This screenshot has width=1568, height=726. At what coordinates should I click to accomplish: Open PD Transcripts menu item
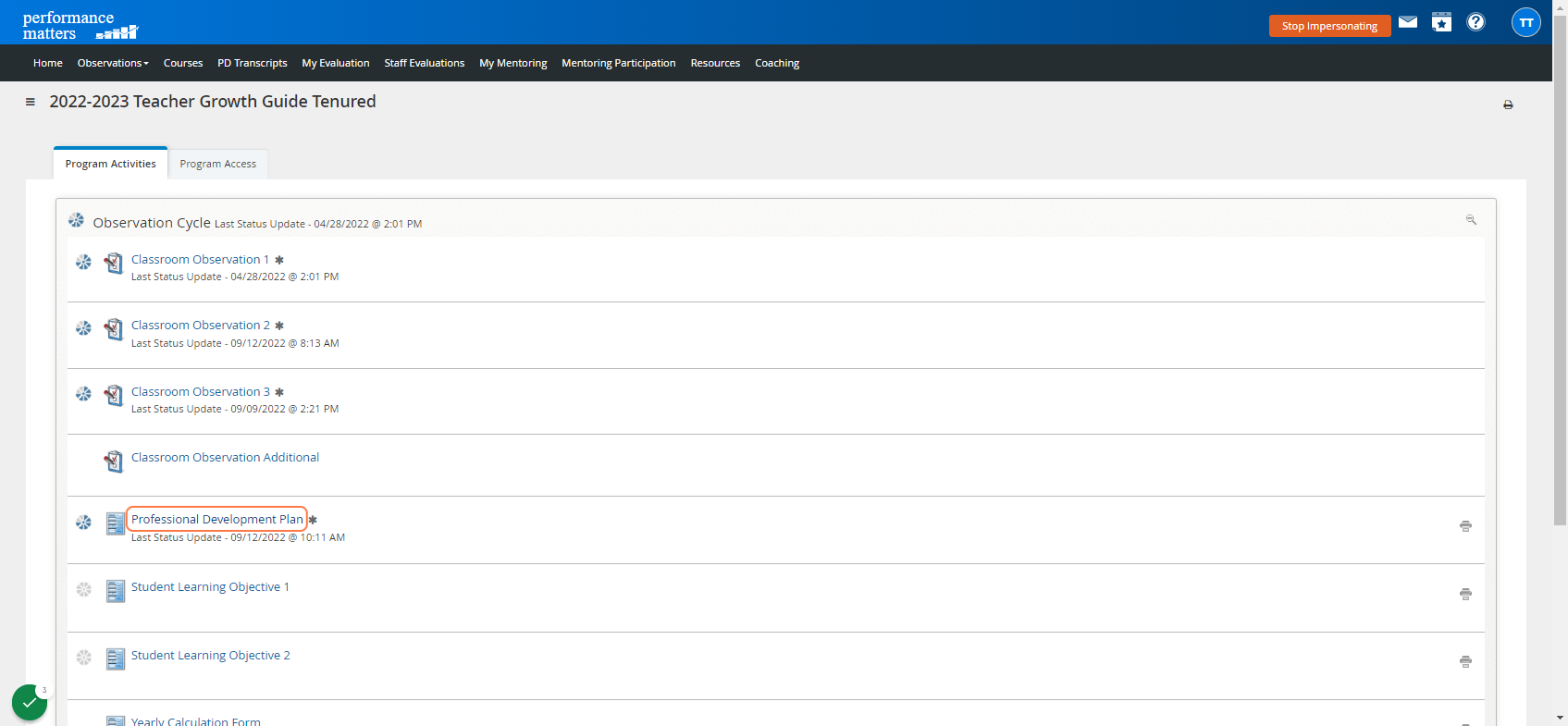[x=253, y=63]
